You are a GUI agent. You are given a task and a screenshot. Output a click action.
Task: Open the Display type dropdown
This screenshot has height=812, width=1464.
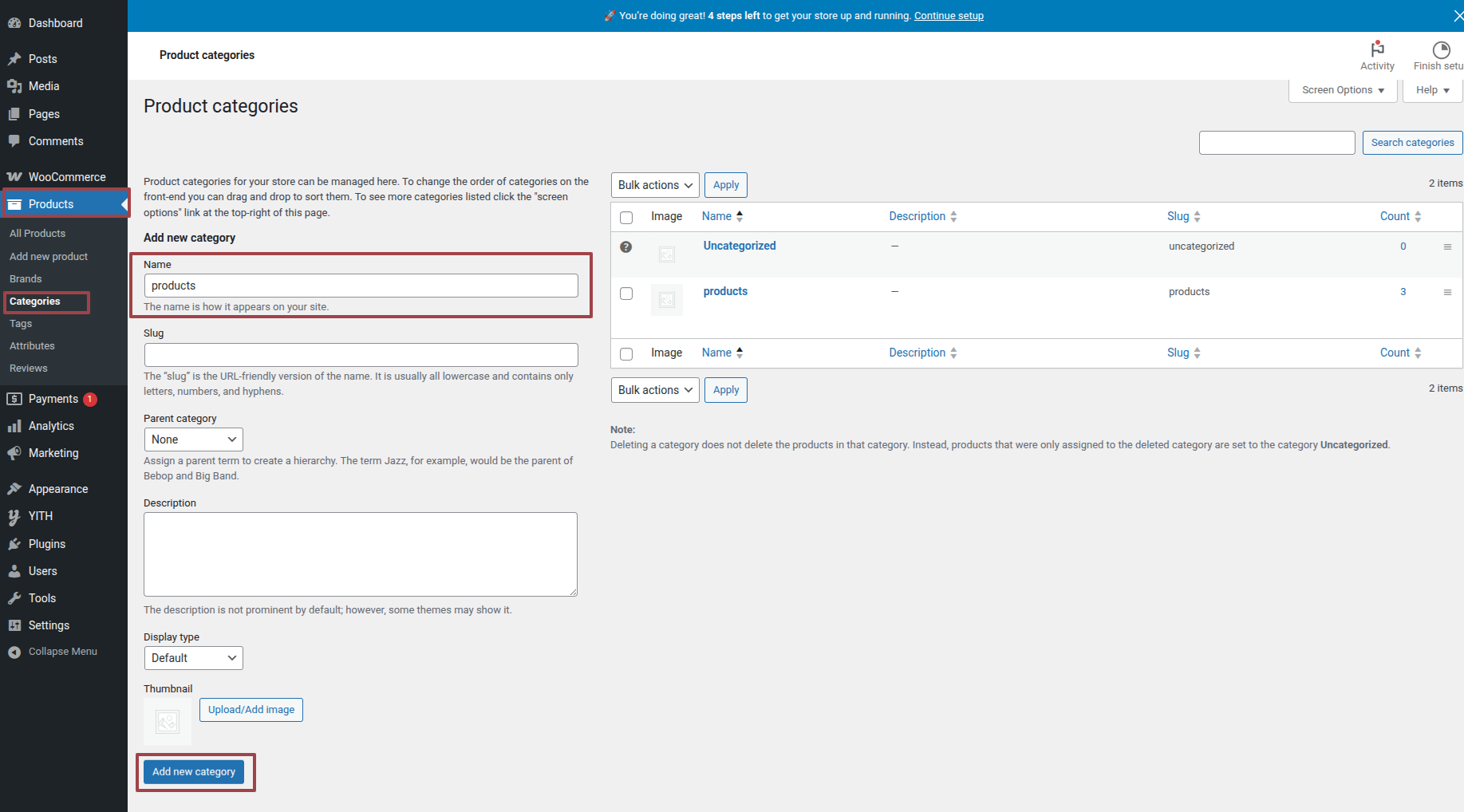point(193,658)
